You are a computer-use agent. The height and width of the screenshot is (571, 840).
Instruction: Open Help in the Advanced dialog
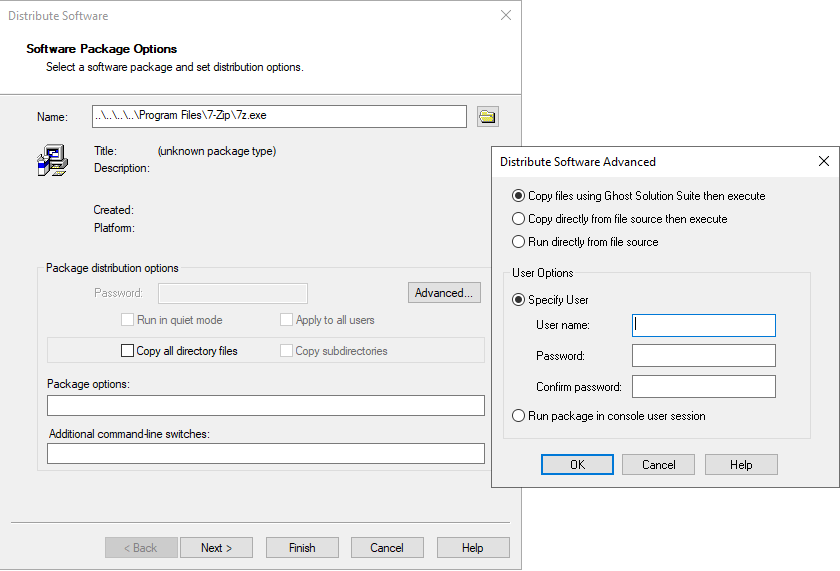click(x=741, y=465)
